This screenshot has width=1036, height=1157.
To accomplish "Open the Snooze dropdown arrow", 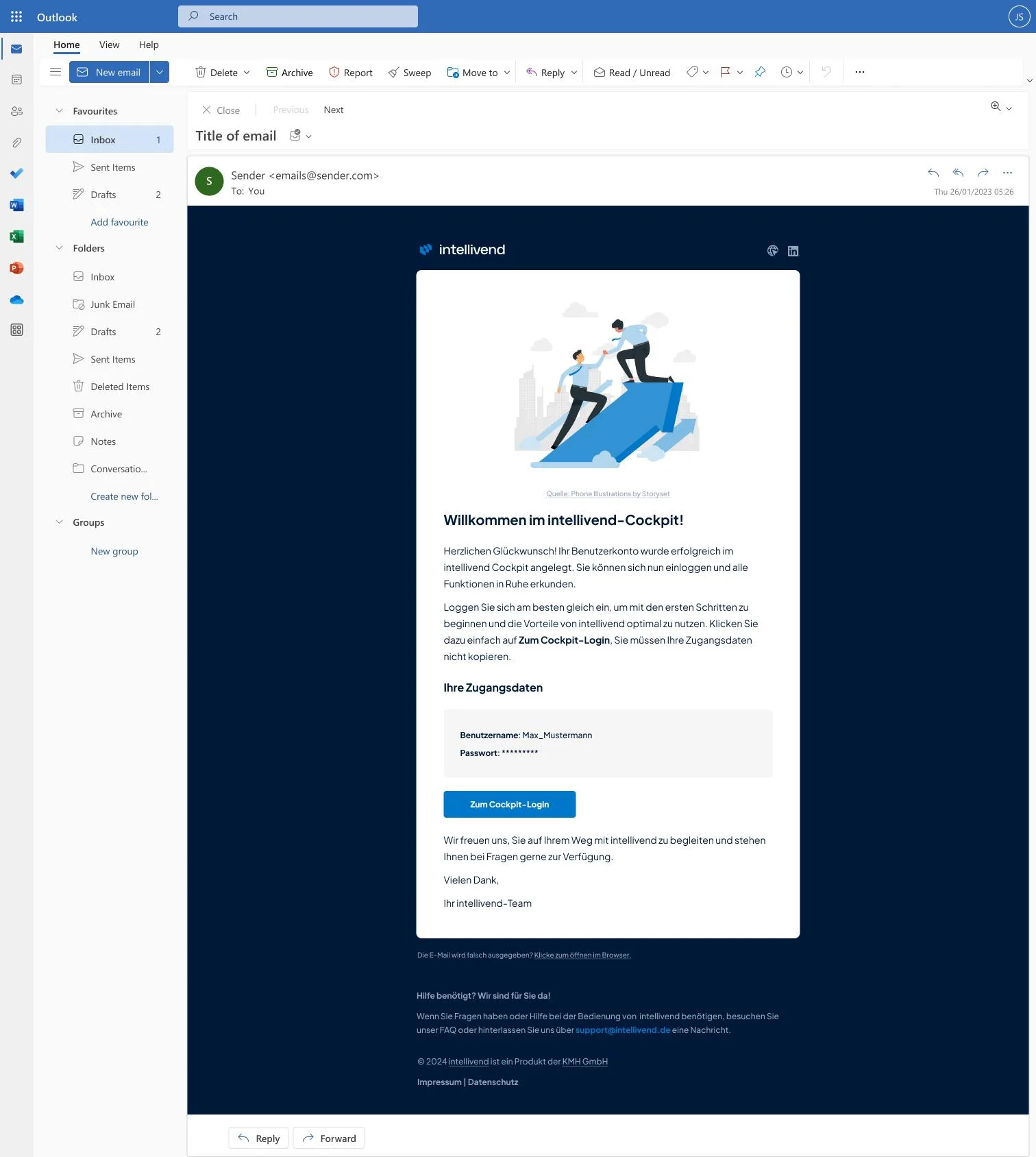I will pos(800,73).
